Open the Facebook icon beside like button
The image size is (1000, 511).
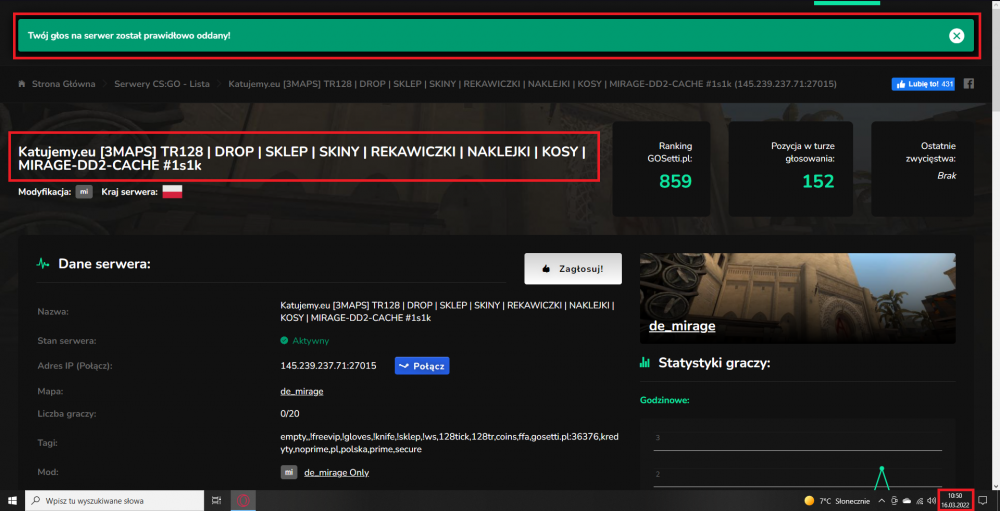click(x=969, y=84)
